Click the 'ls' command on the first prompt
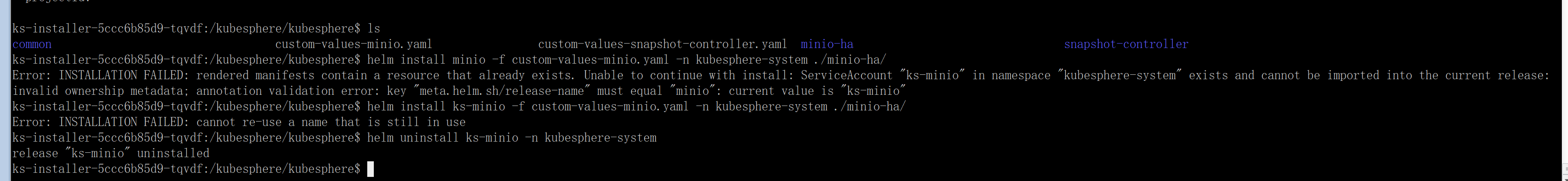This screenshot has height=181, width=1568. (374, 29)
